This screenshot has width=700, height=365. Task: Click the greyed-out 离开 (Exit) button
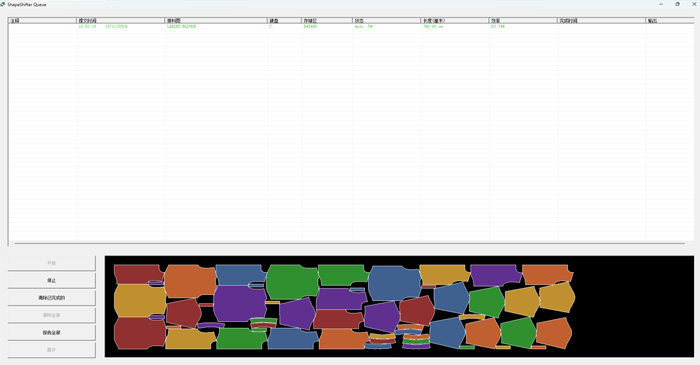(x=51, y=350)
